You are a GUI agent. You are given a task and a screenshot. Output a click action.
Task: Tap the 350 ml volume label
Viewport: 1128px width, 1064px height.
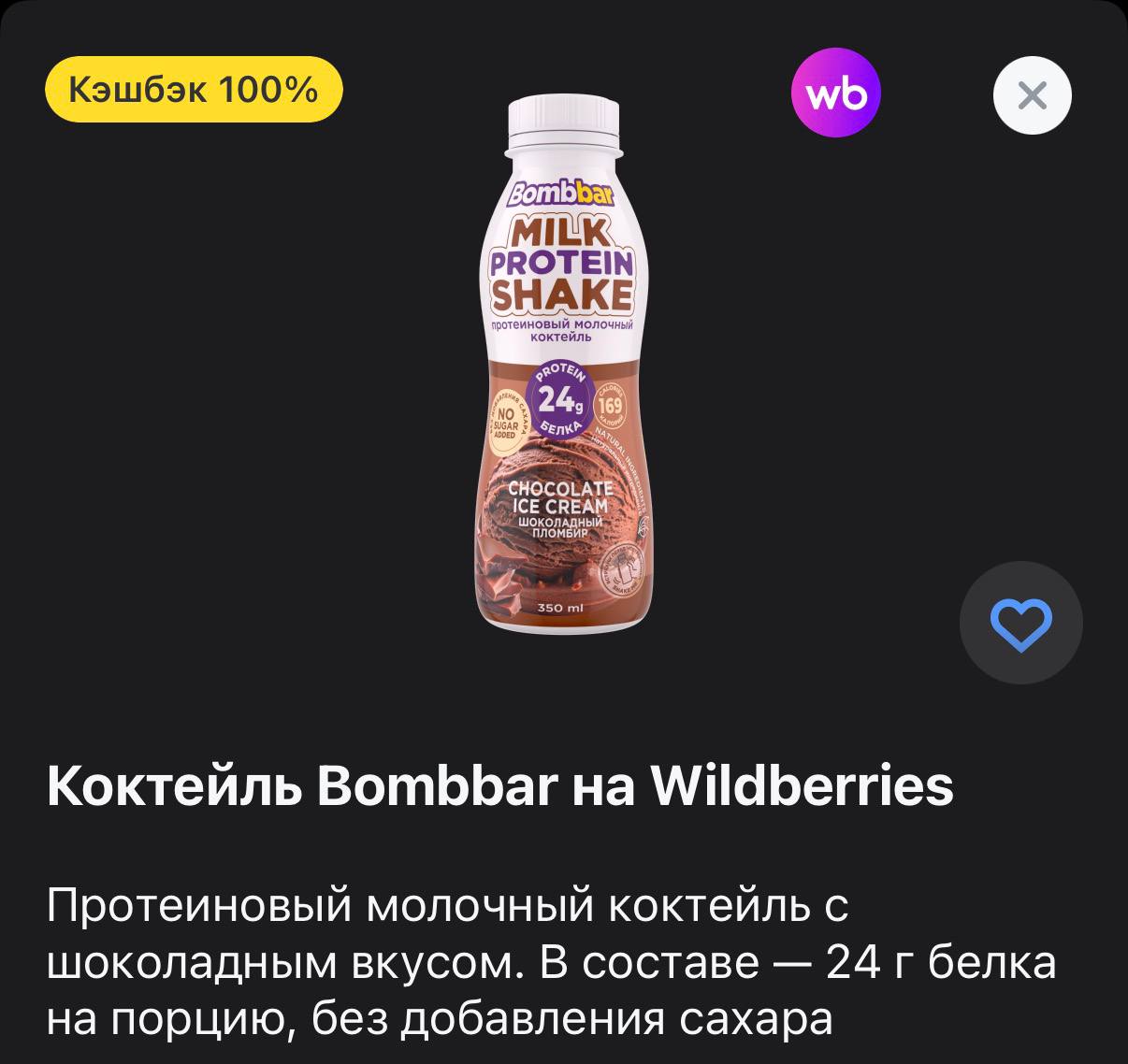tap(560, 608)
